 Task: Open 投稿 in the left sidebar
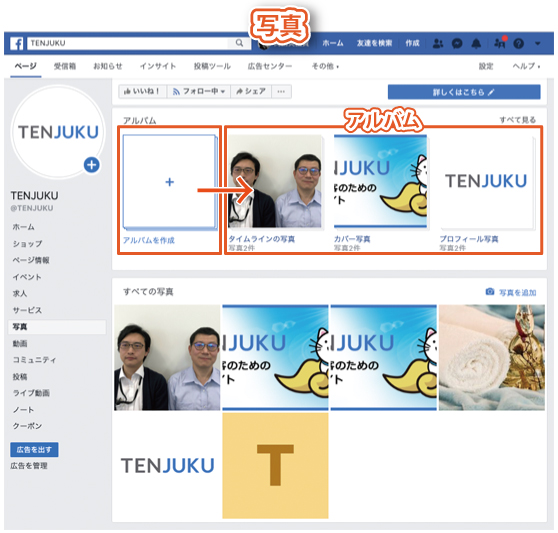coord(20,376)
